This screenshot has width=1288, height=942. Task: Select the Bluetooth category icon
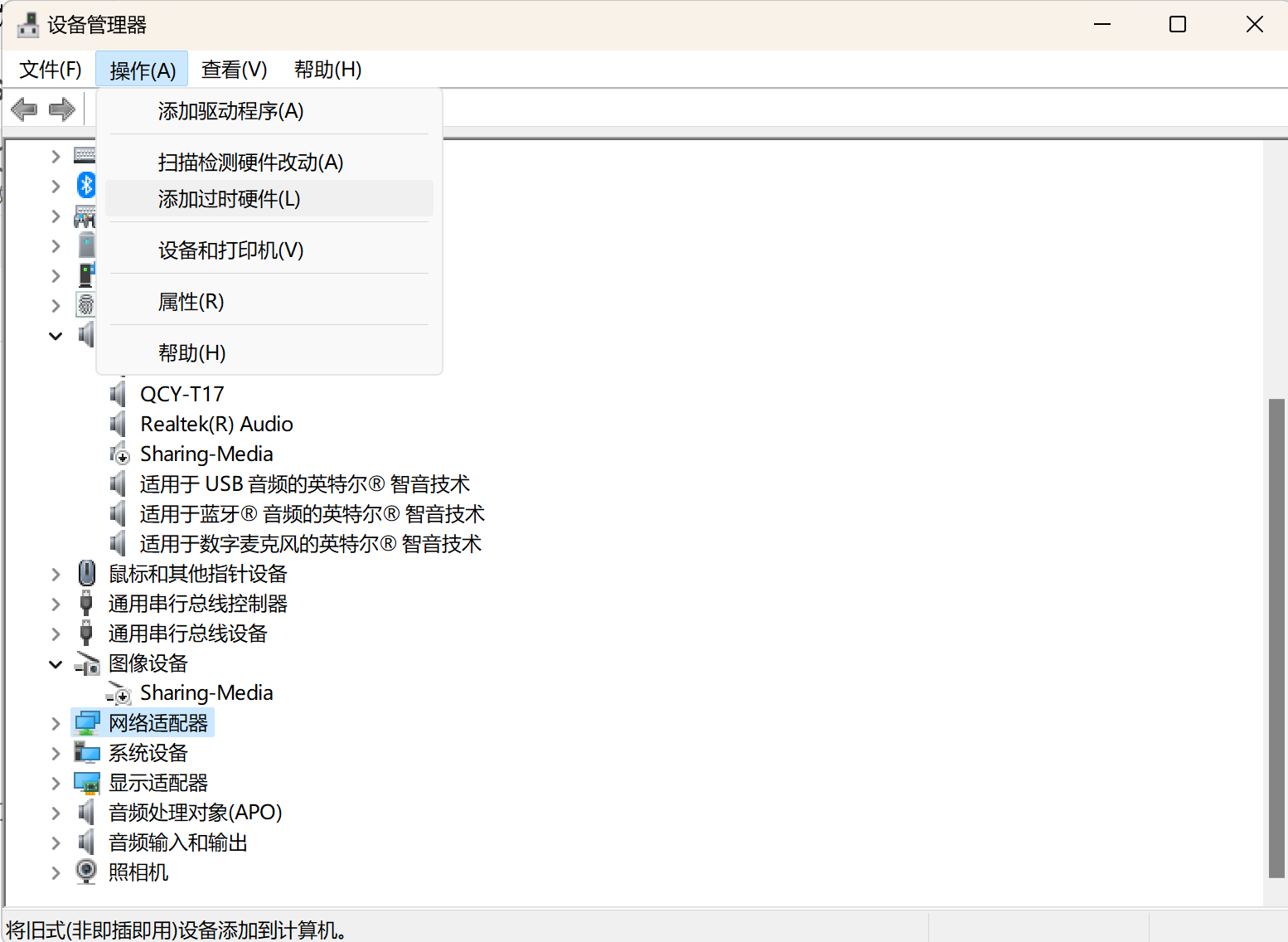[x=86, y=185]
